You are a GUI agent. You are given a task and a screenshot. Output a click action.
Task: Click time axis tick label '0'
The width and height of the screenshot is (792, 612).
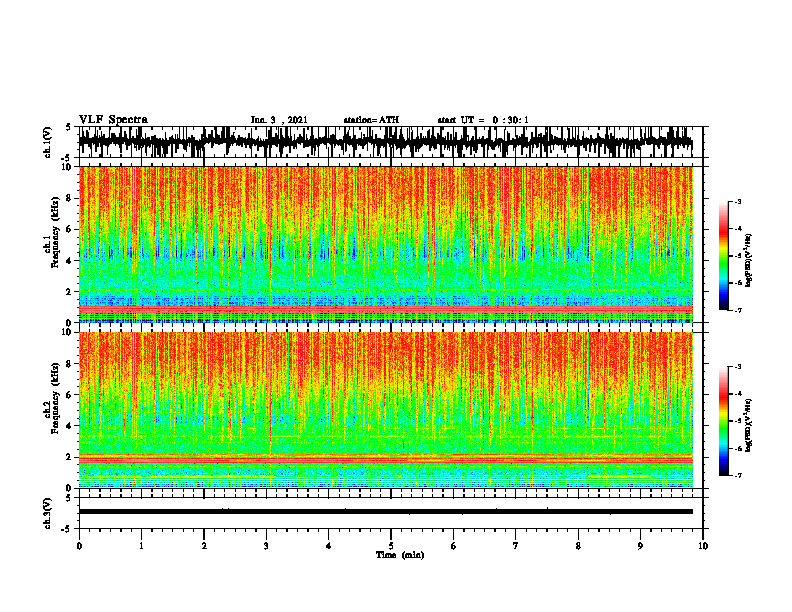79,546
